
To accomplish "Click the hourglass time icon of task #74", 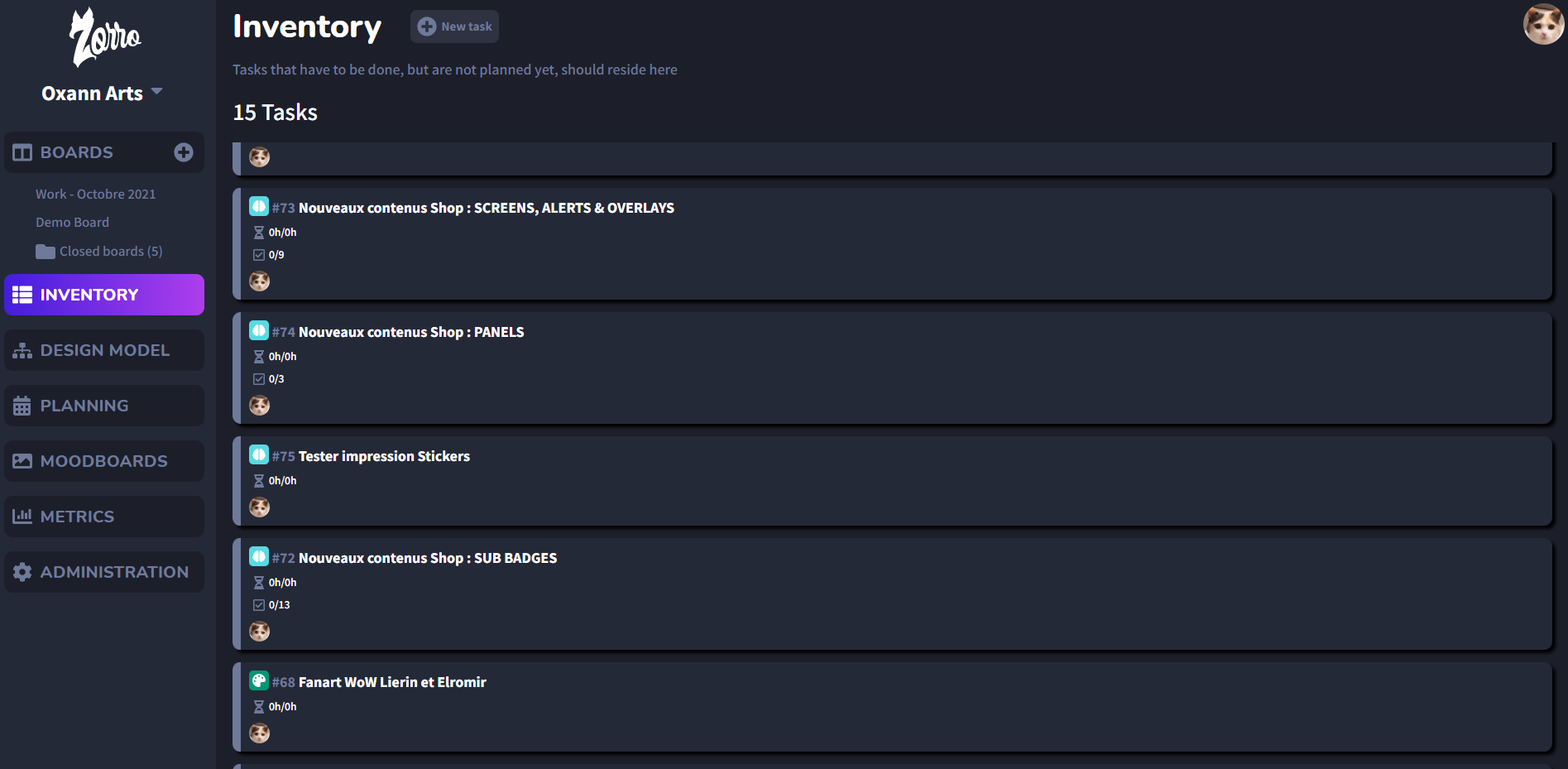I will [x=259, y=357].
